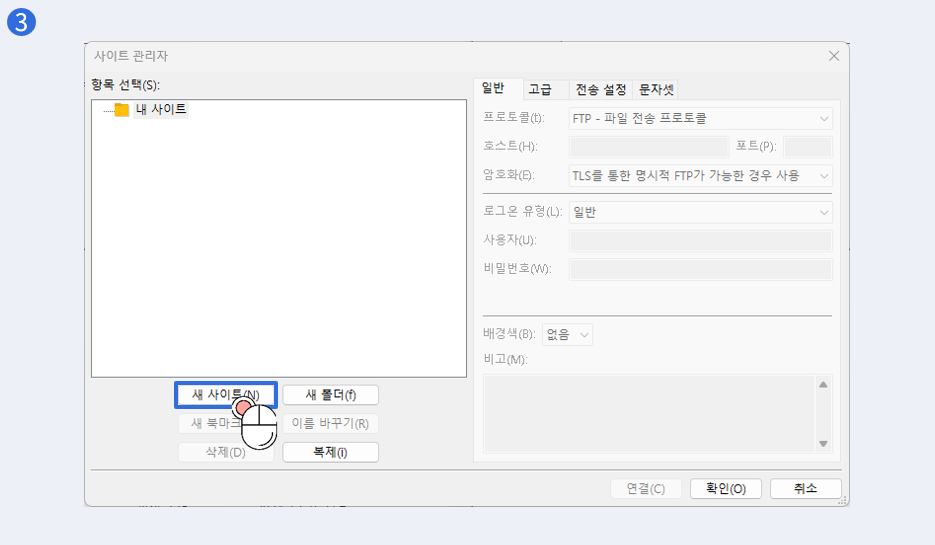Focus the 사용자 input field
Image resolution: width=935 pixels, height=545 pixels.
701,241
